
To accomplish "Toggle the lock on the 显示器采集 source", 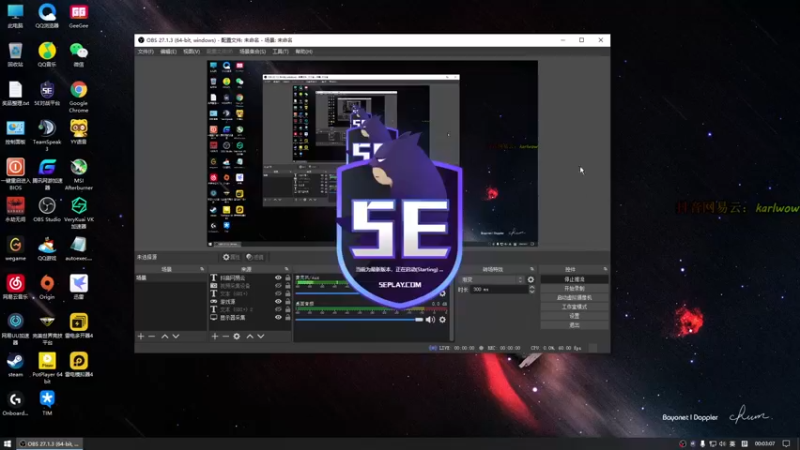I will click(288, 317).
